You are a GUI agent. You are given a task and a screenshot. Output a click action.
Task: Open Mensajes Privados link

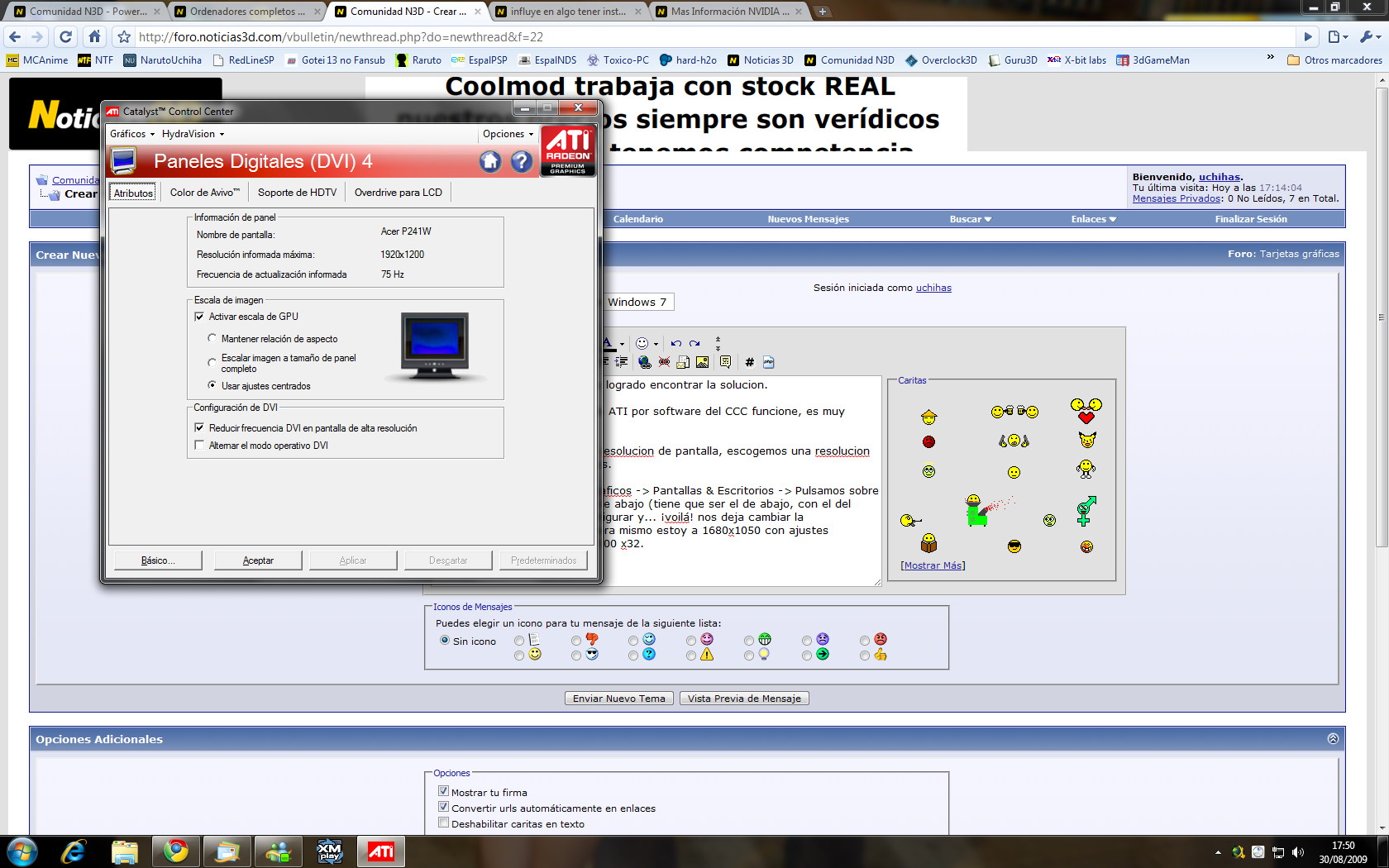[x=1177, y=198]
